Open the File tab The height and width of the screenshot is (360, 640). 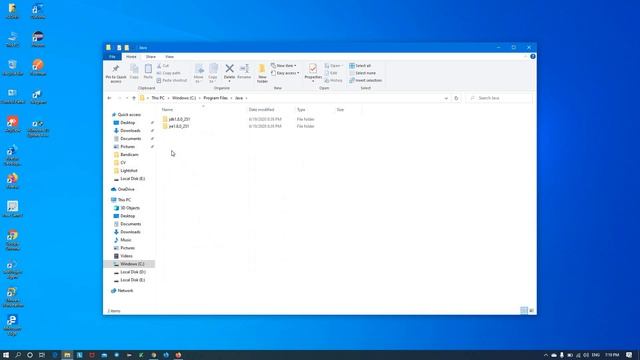pyautogui.click(x=112, y=57)
